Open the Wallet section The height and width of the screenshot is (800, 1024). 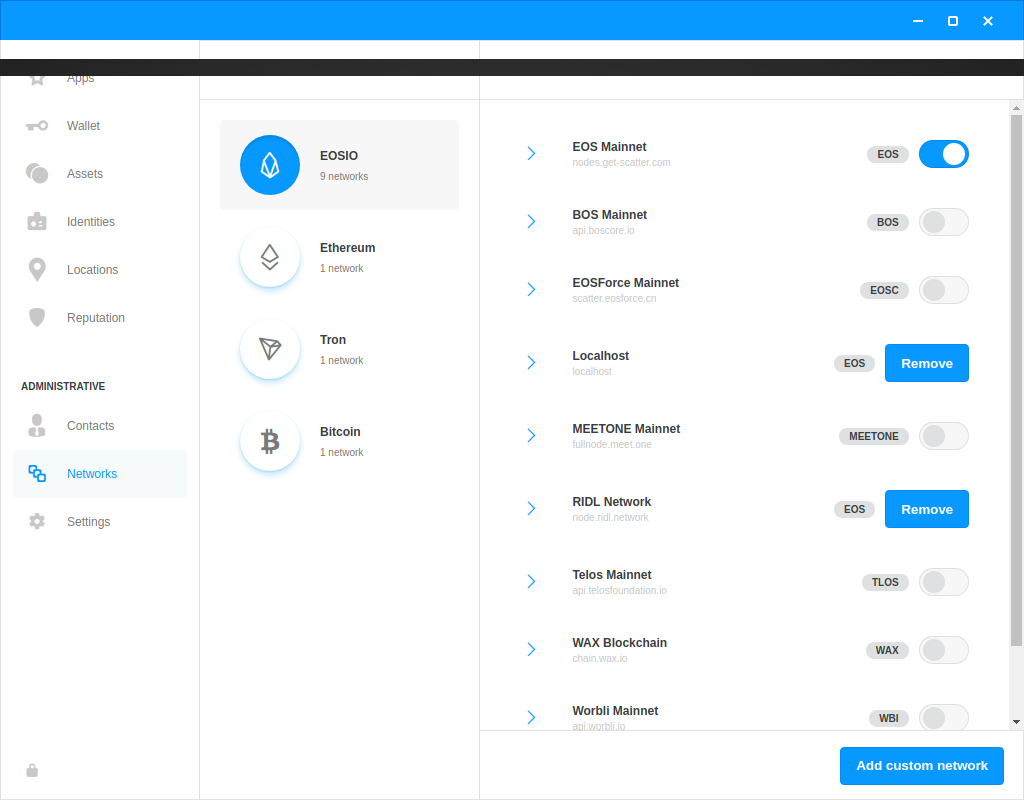coord(100,125)
